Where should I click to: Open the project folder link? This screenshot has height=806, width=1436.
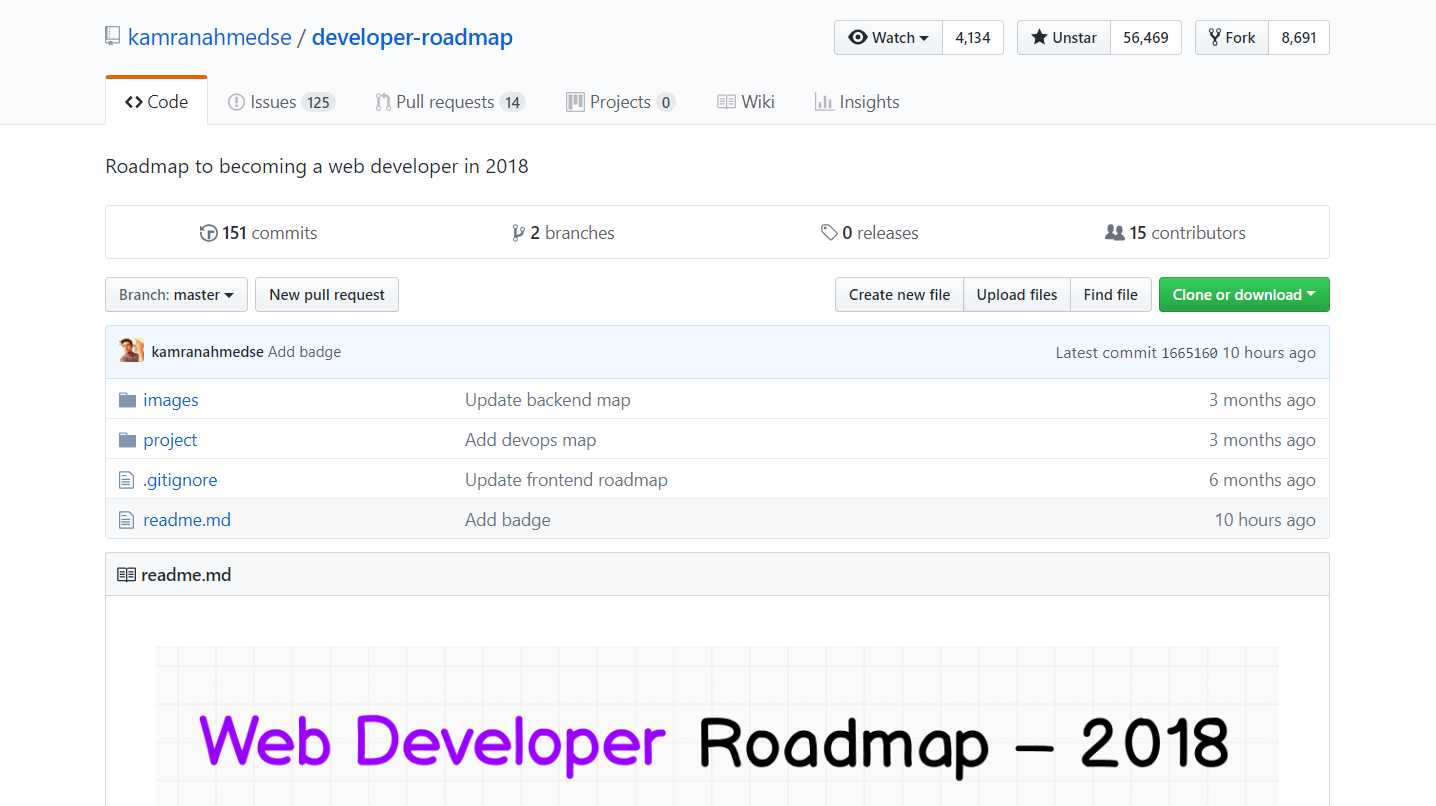tap(170, 440)
